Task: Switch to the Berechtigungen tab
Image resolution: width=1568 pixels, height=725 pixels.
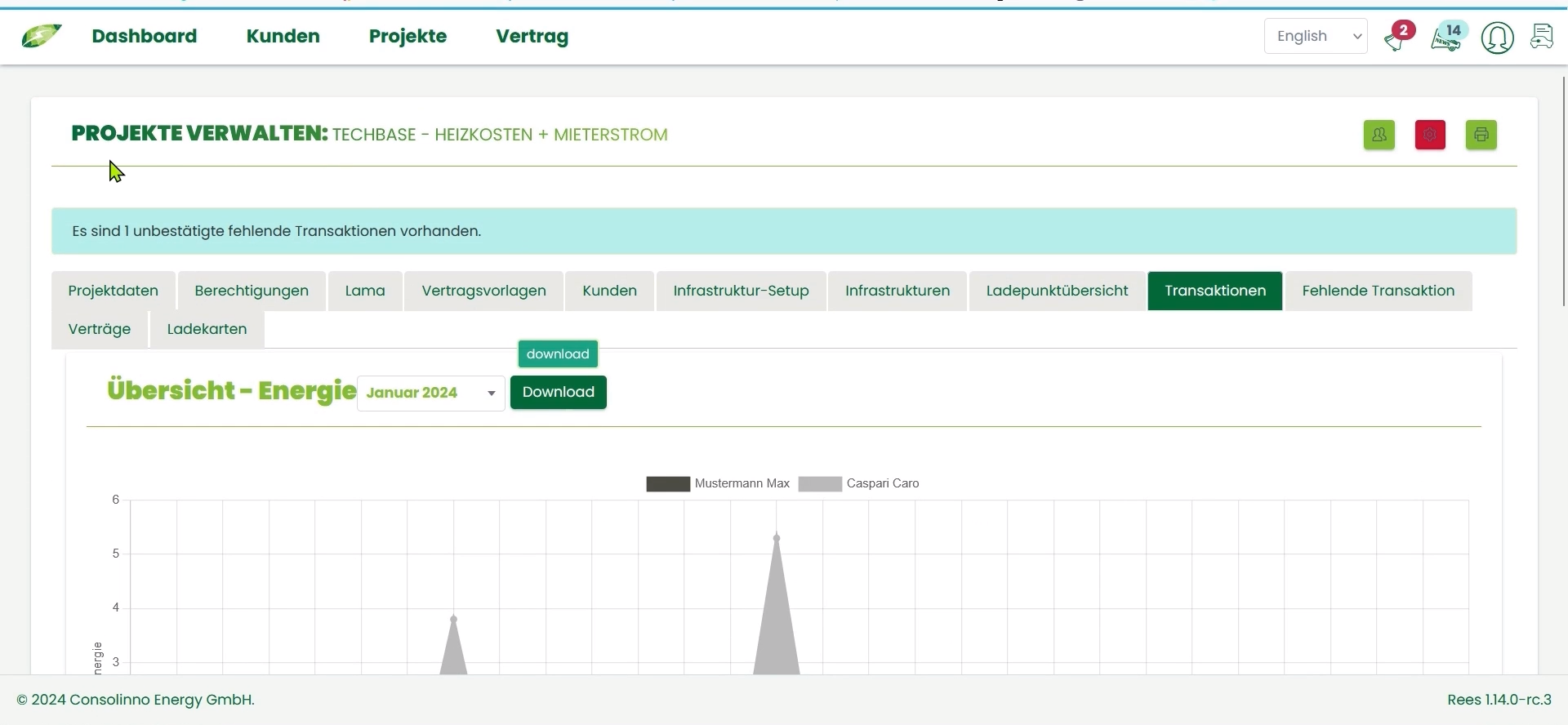Action: (x=252, y=291)
